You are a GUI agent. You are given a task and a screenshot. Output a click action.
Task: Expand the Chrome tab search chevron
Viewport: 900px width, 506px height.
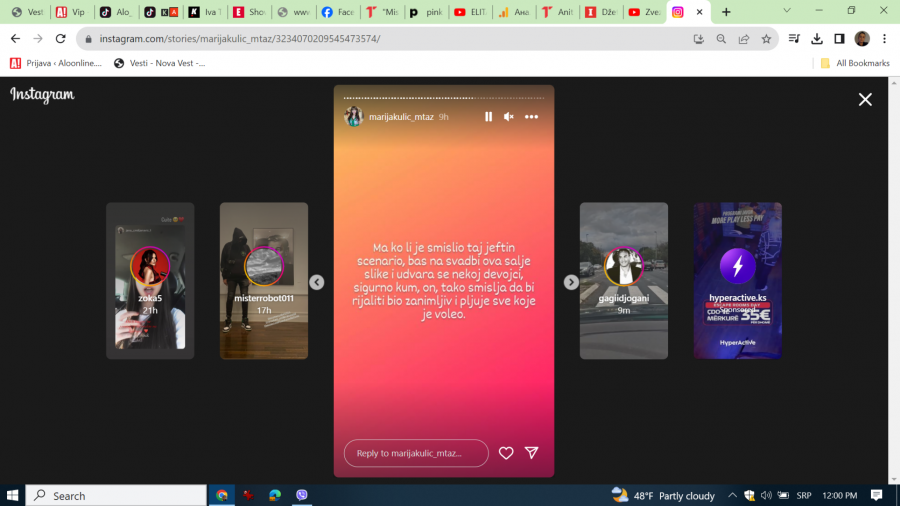pos(787,11)
